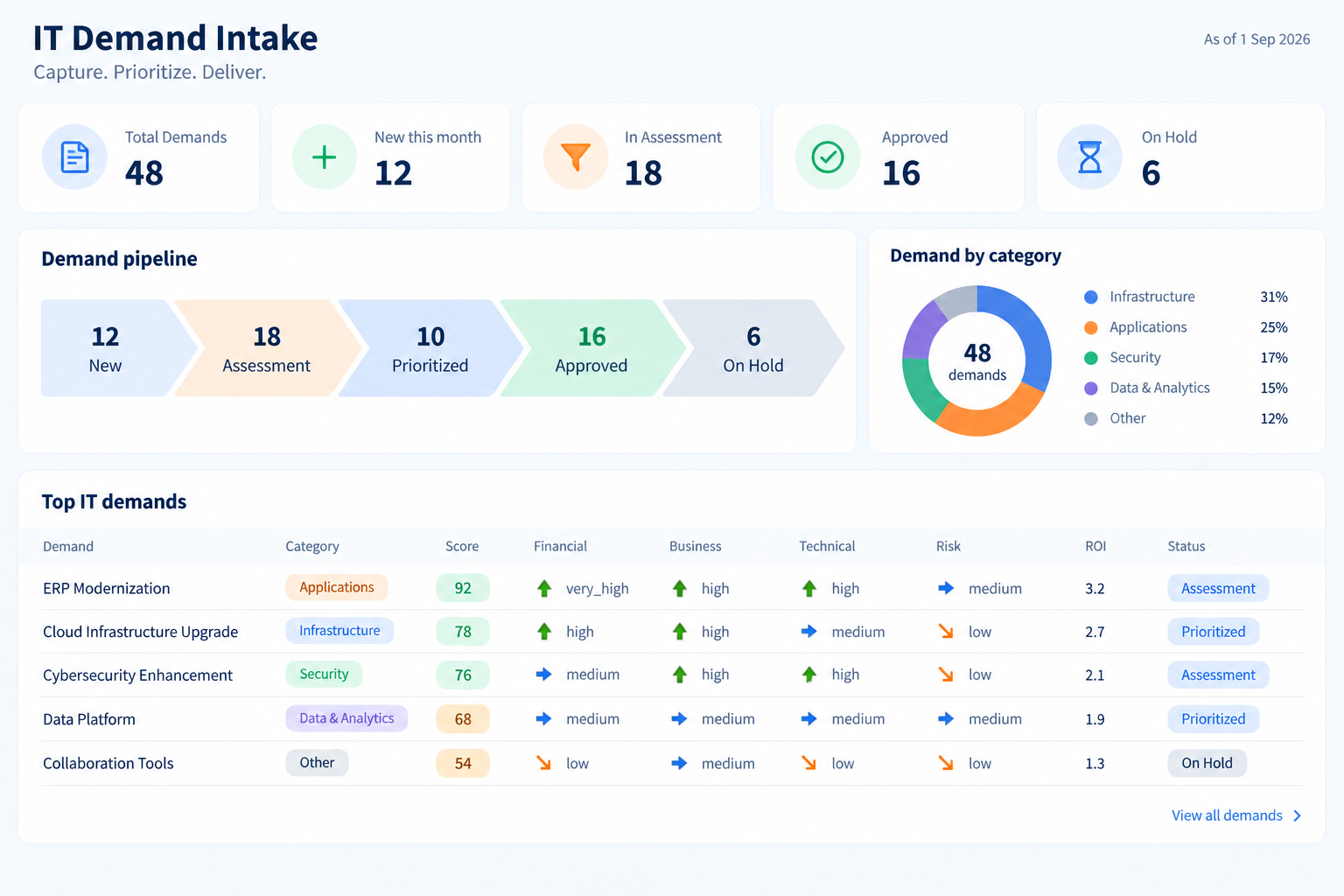Viewport: 1344px width, 896px height.
Task: Select the Prioritized pipeline stage
Action: (x=430, y=348)
